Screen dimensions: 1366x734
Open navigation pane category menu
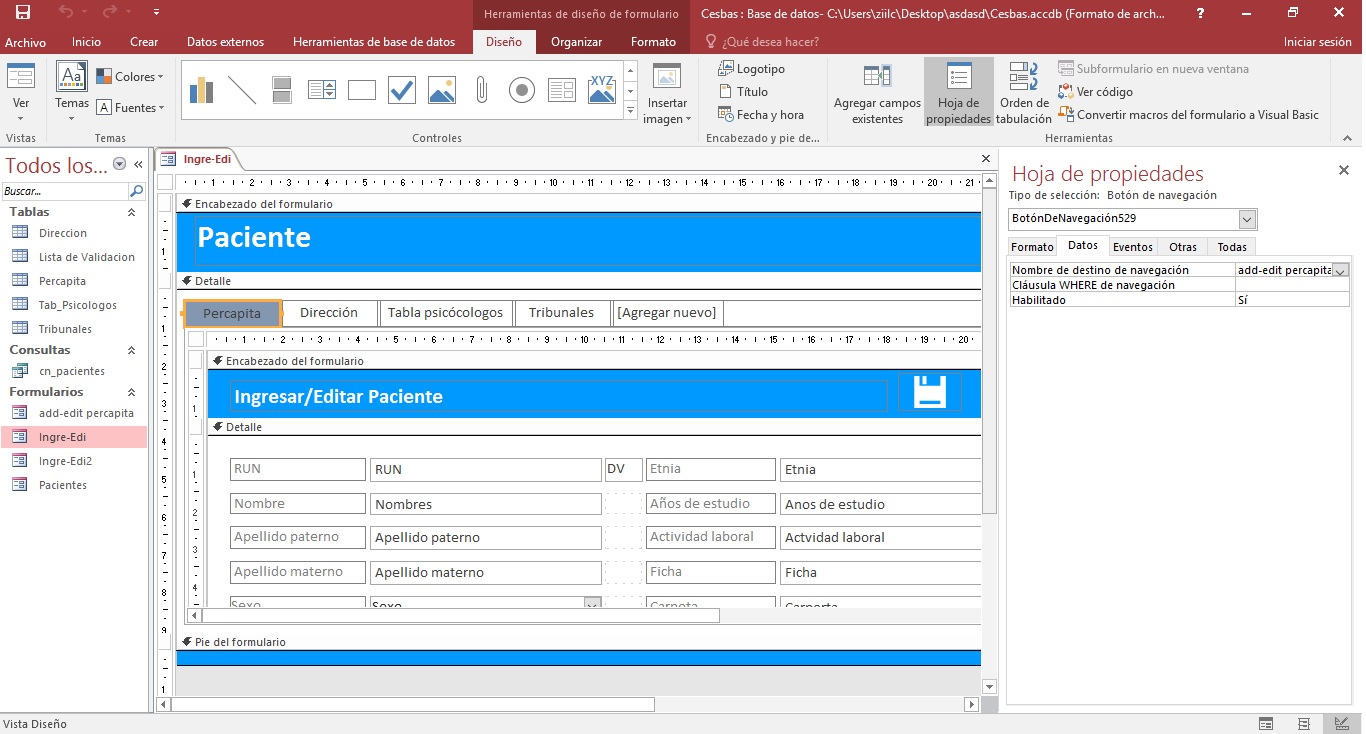click(x=120, y=164)
